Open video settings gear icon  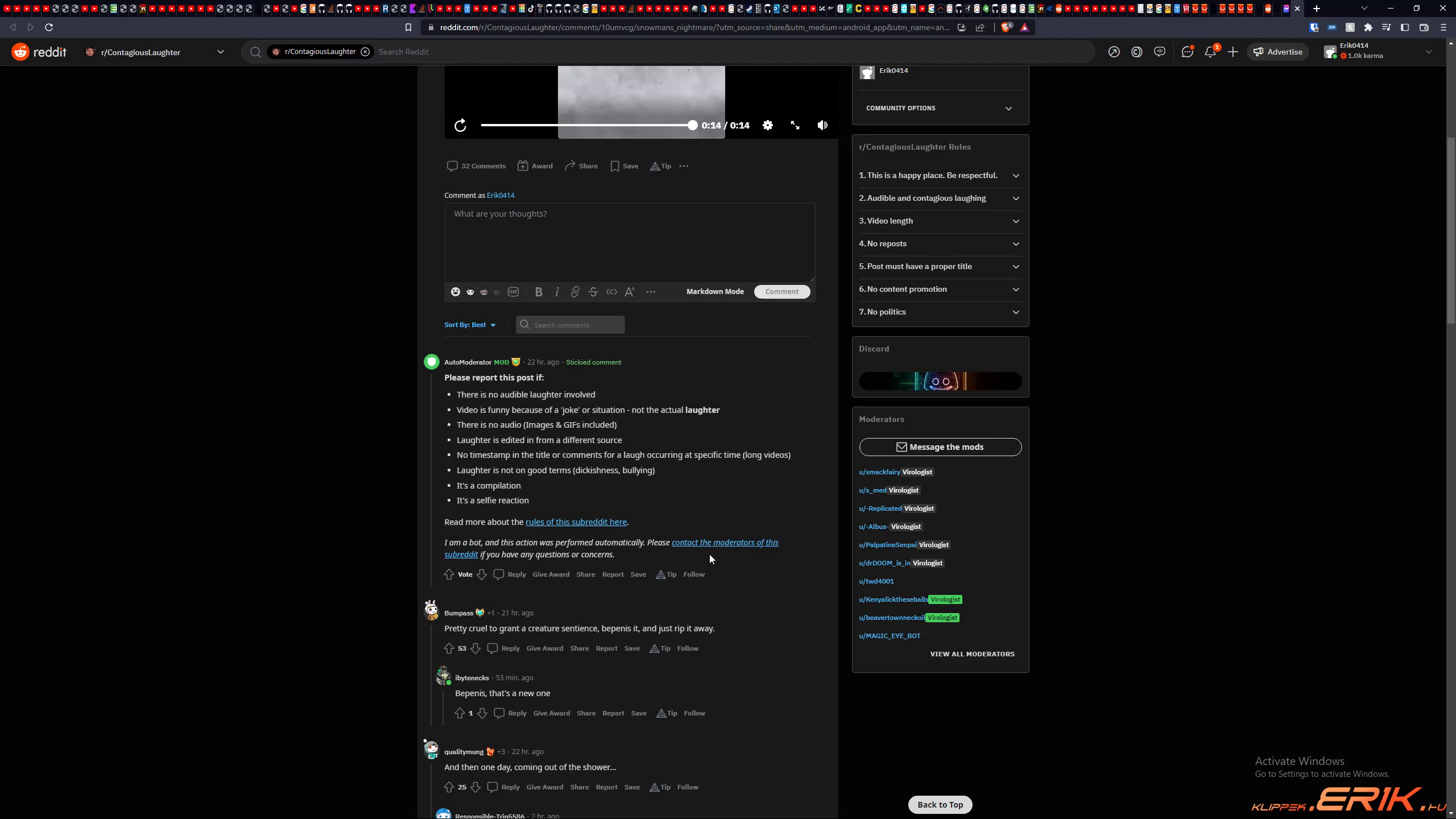click(x=768, y=125)
